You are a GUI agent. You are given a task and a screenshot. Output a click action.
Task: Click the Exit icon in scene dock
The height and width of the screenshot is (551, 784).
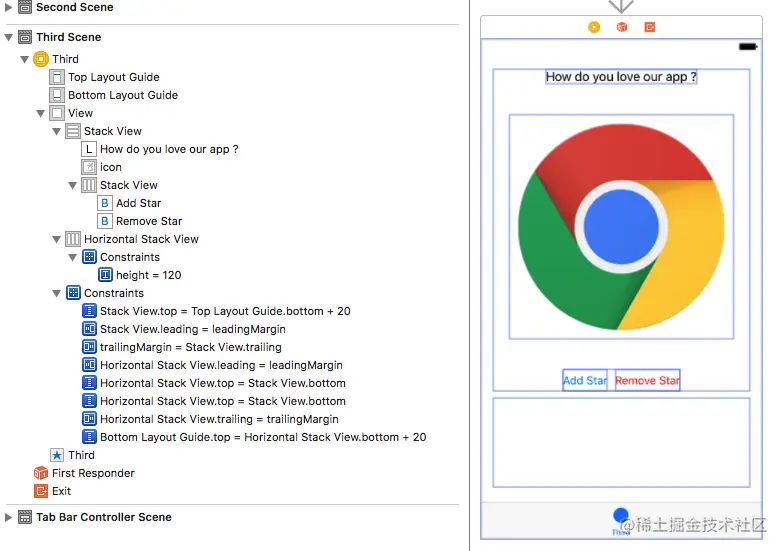click(x=650, y=27)
